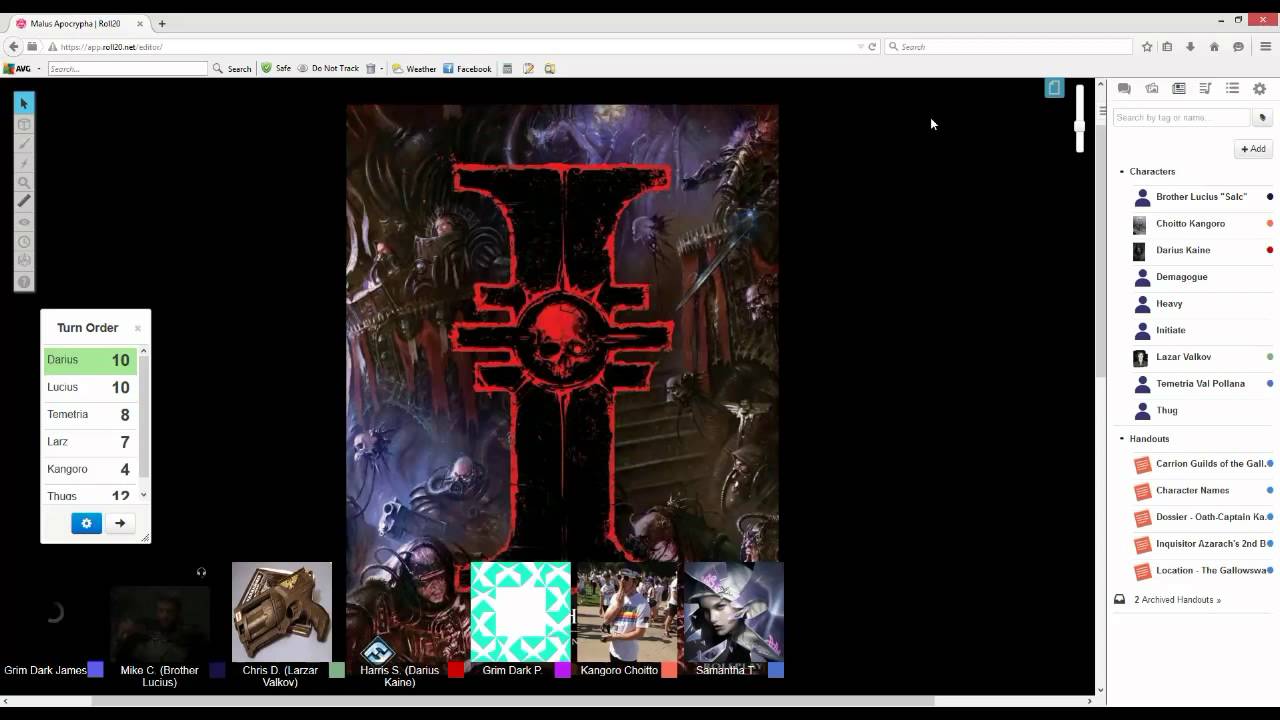Switch to the Chat tab

[1124, 88]
